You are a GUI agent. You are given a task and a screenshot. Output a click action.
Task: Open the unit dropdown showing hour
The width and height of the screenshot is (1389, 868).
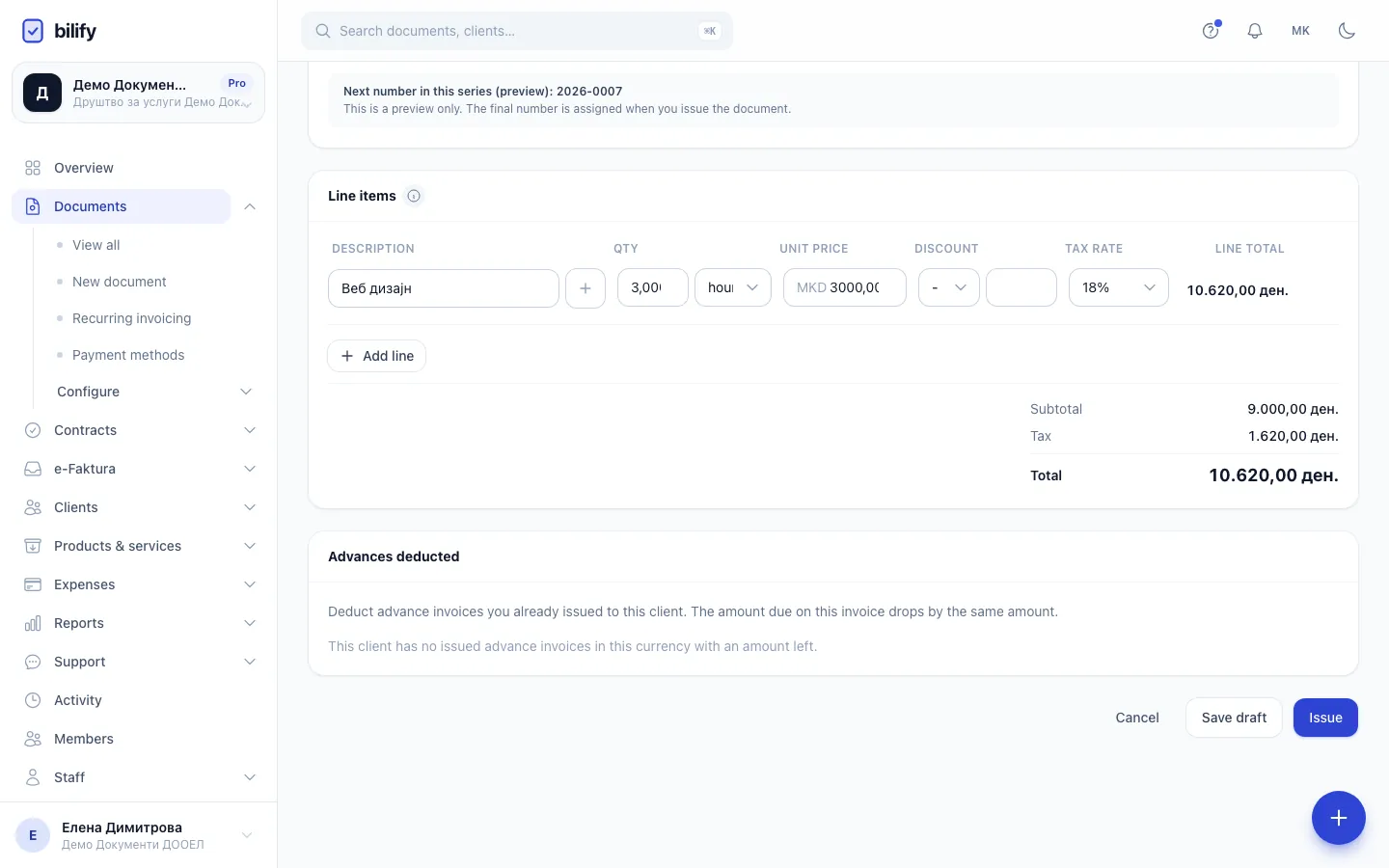tap(733, 287)
